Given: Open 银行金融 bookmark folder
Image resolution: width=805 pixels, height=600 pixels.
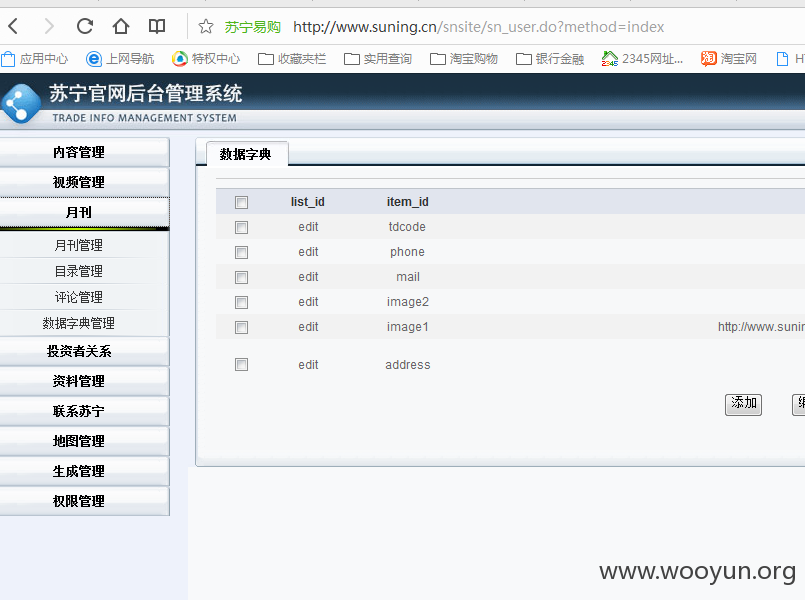Looking at the screenshot, I should pos(550,59).
